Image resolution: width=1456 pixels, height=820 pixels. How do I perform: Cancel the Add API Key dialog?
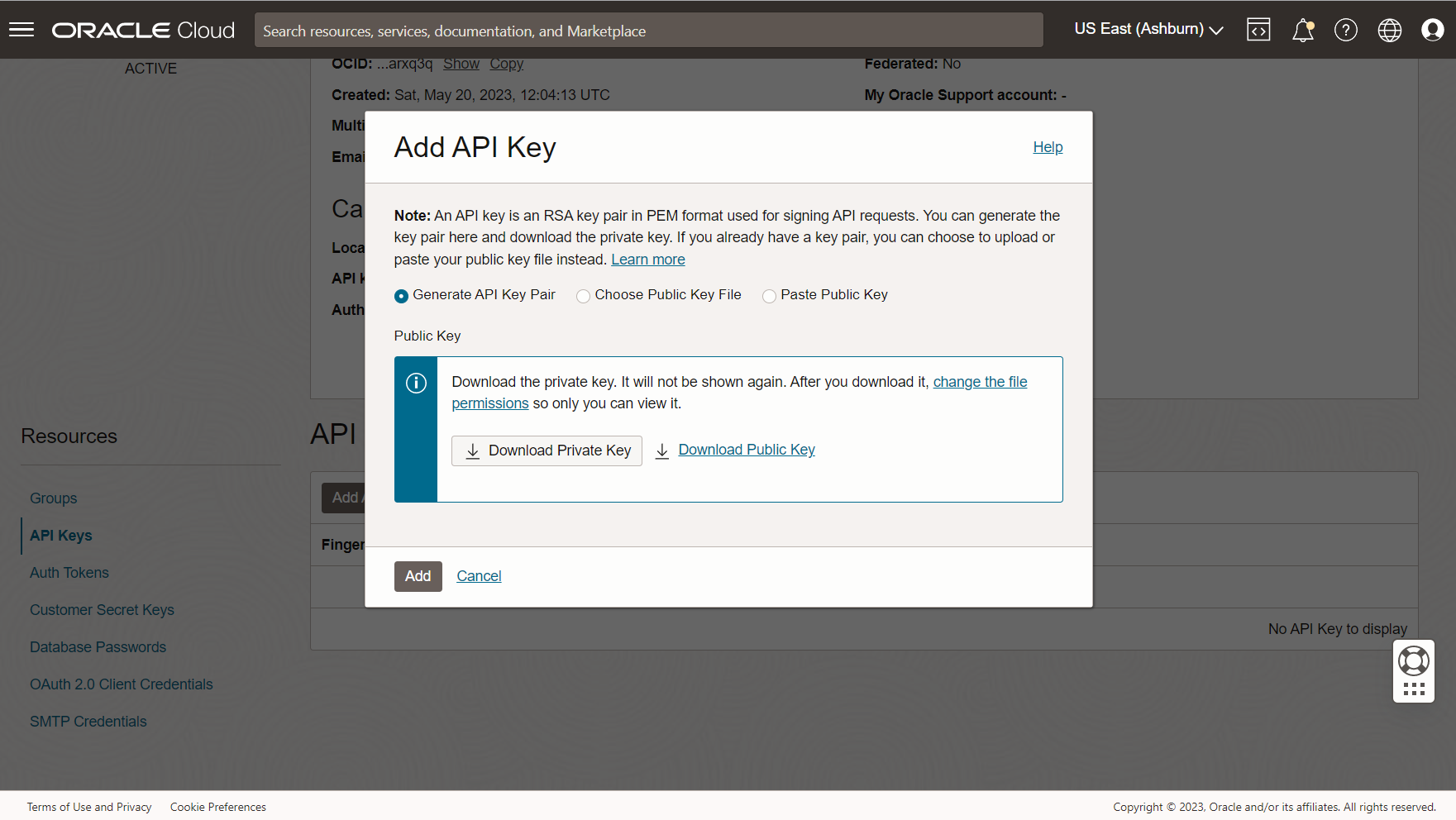tap(479, 576)
